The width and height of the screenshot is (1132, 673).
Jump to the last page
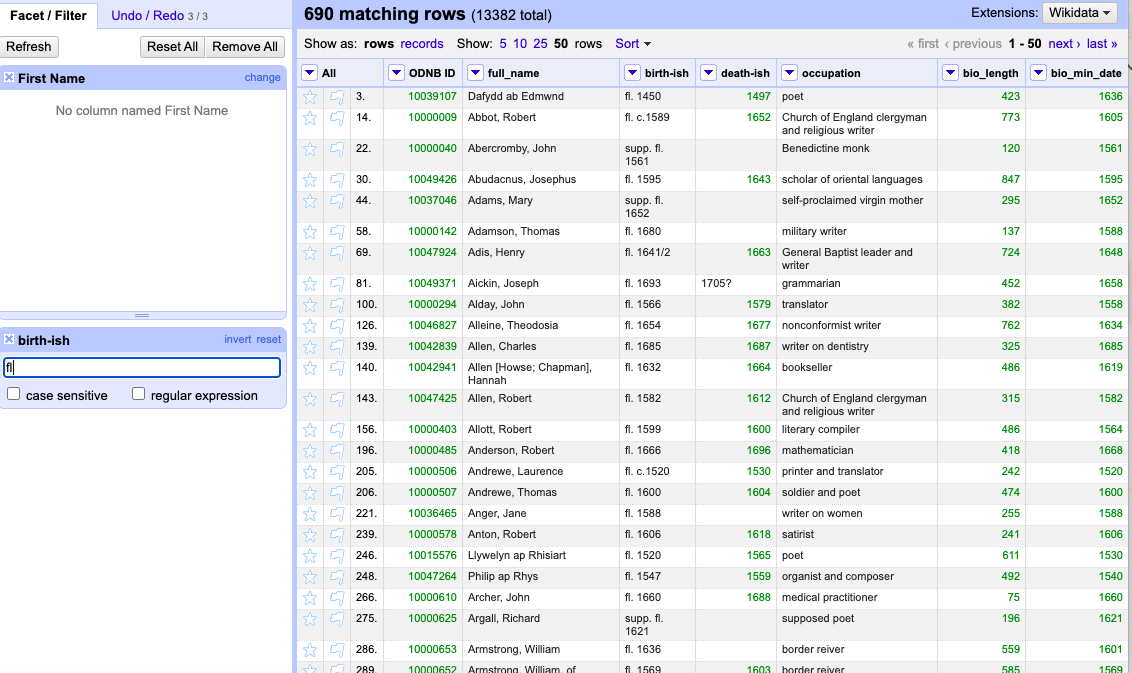click(x=1102, y=44)
